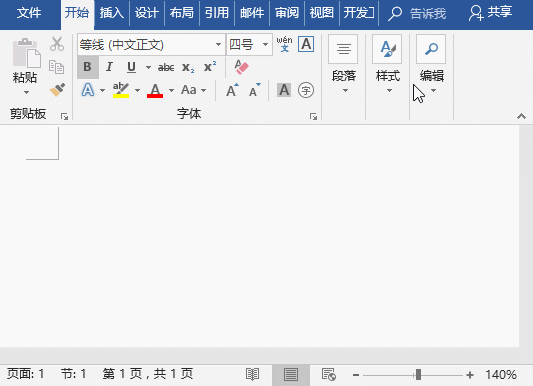Open the 文件 File tab
The width and height of the screenshot is (533, 386).
pos(29,13)
